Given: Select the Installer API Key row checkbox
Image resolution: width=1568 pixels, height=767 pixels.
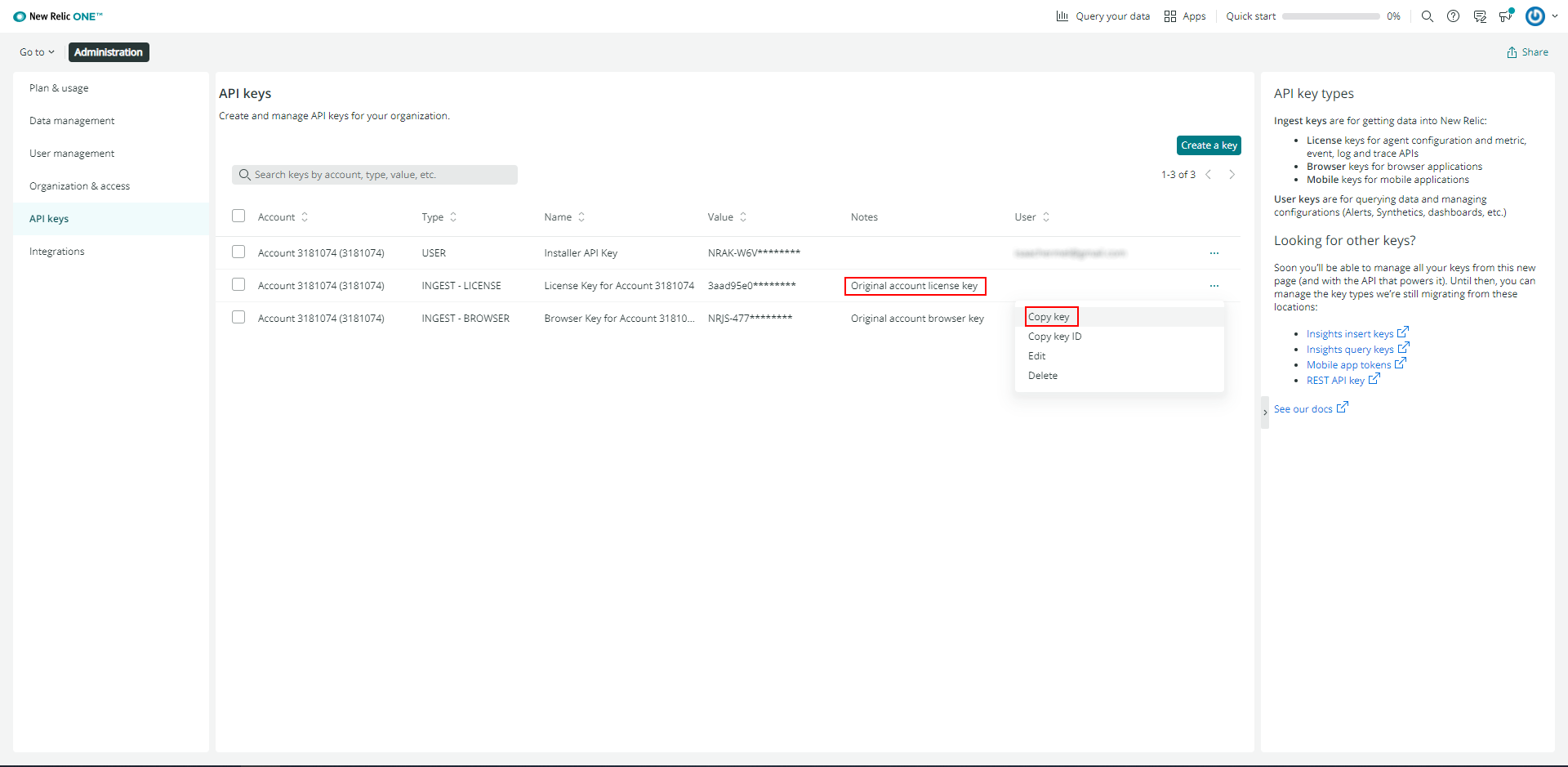Looking at the screenshot, I should pos(238,252).
